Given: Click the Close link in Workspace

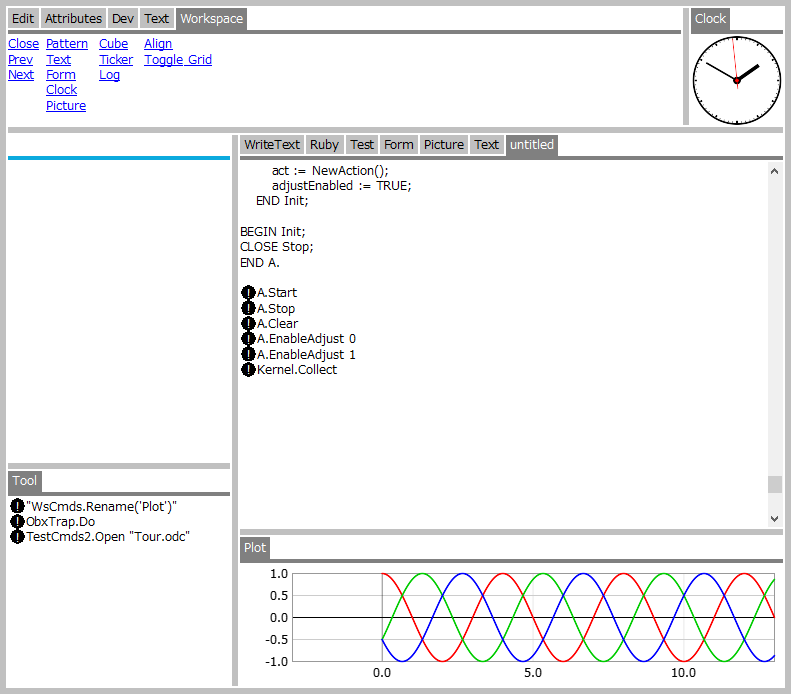Looking at the screenshot, I should tap(23, 44).
